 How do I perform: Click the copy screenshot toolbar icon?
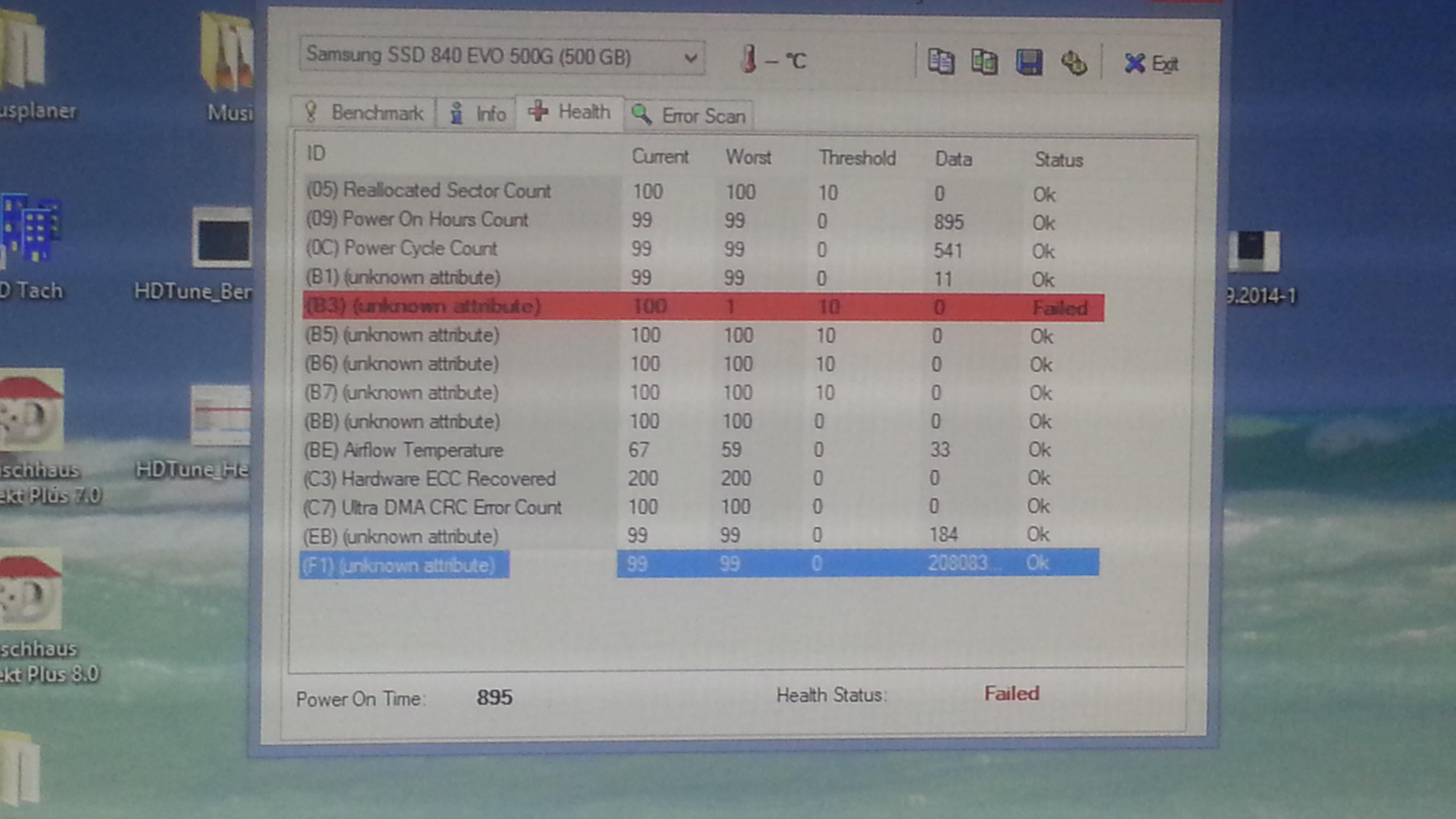[984, 62]
